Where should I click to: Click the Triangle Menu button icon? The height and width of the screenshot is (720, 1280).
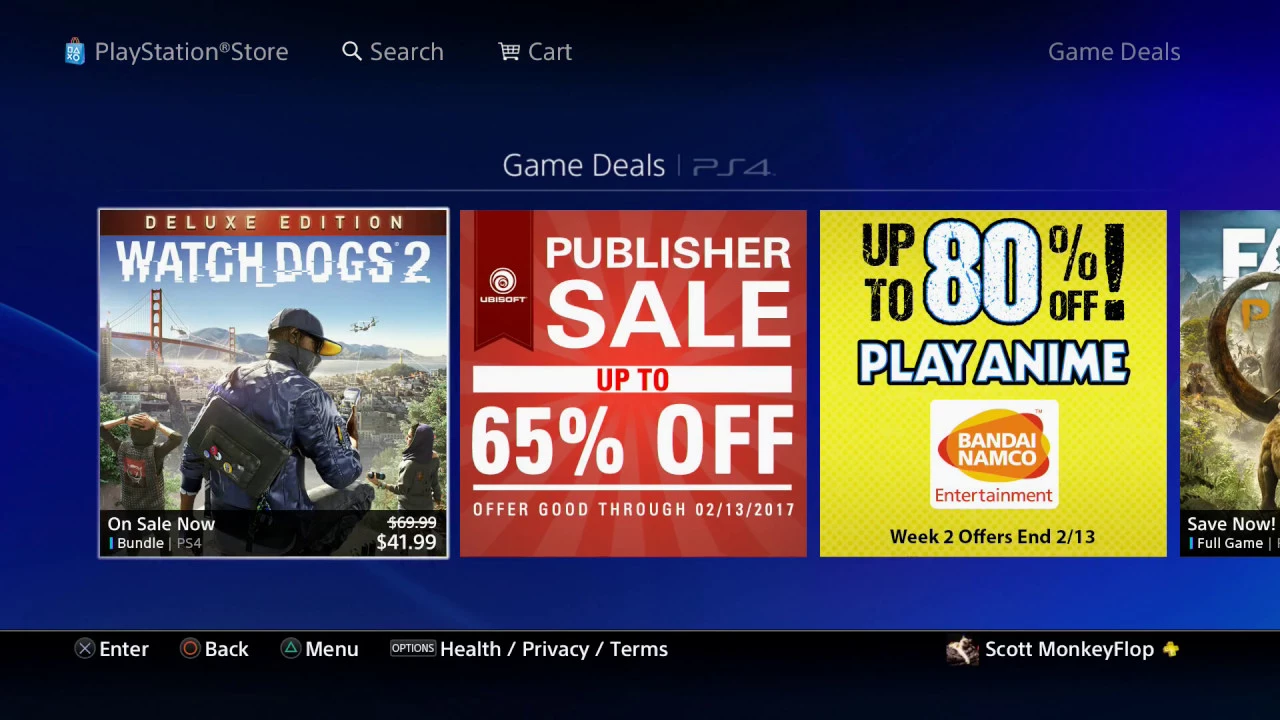(x=290, y=649)
